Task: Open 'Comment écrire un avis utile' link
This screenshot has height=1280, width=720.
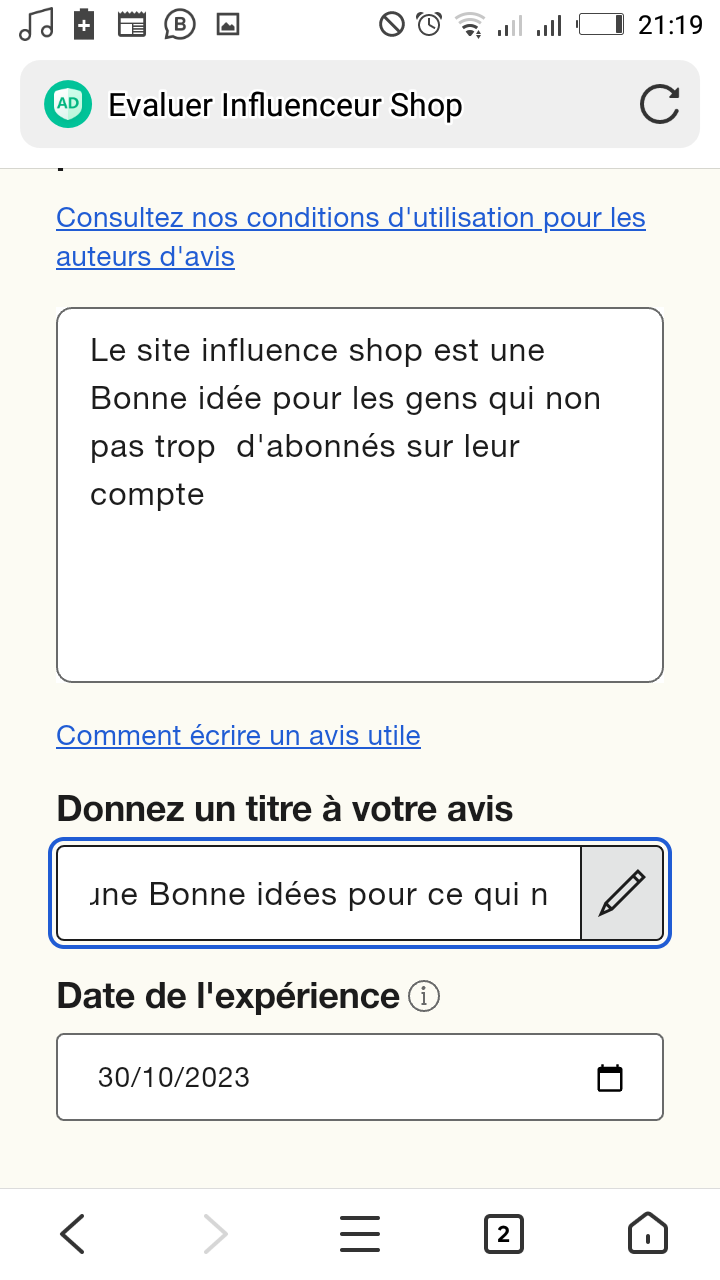Action: (x=238, y=736)
